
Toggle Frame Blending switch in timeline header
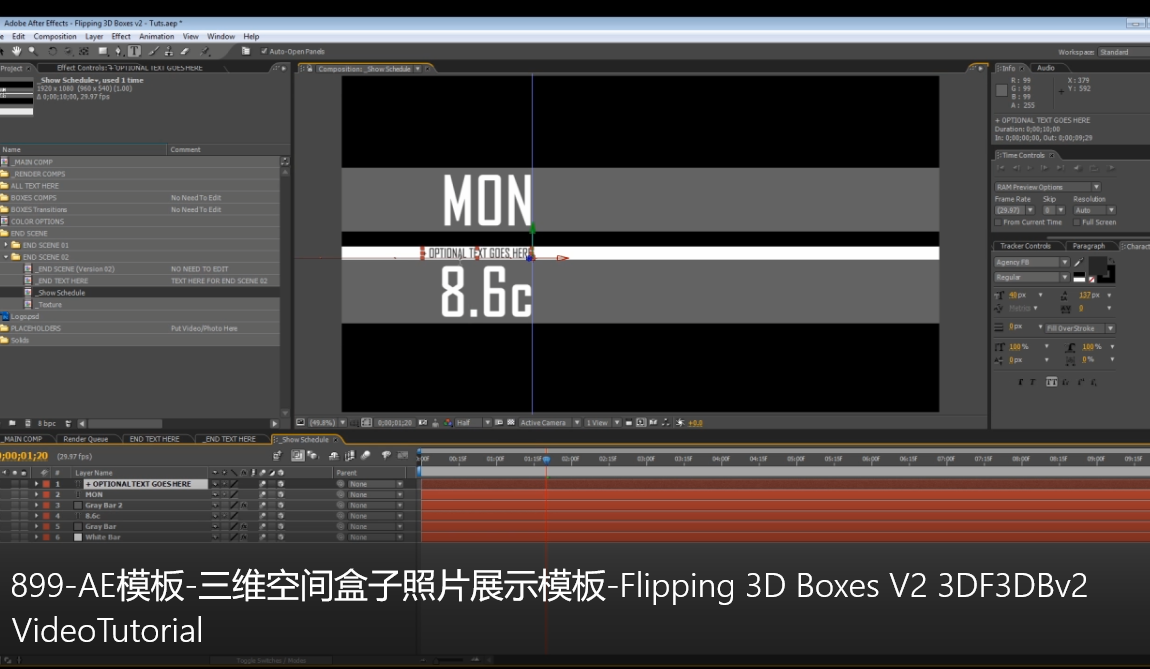point(350,456)
